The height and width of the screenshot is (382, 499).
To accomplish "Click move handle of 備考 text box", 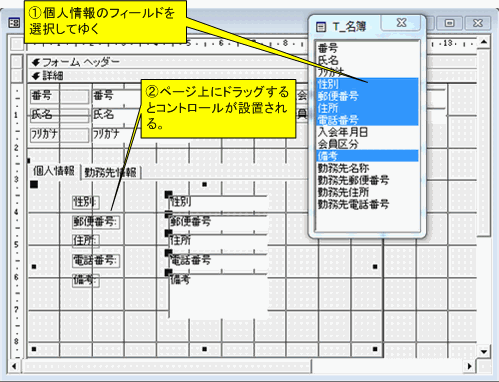I will click(x=168, y=273).
